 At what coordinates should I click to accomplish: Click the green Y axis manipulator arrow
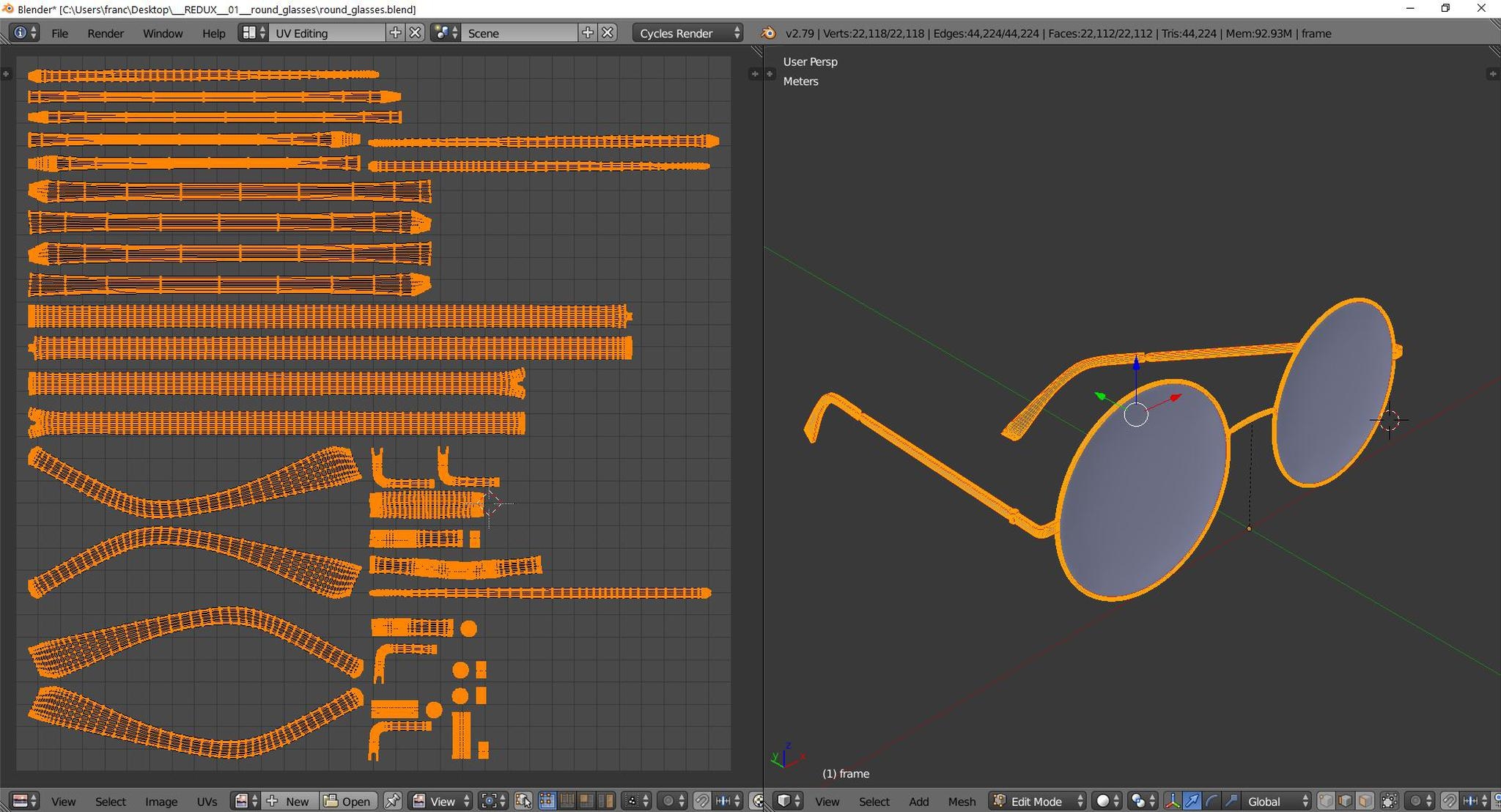coord(1100,396)
